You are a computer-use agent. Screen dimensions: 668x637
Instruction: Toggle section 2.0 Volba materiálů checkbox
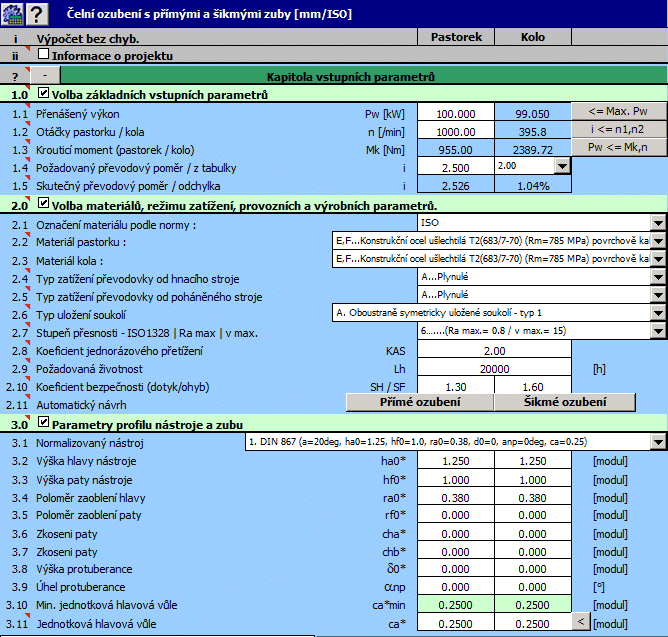43,203
